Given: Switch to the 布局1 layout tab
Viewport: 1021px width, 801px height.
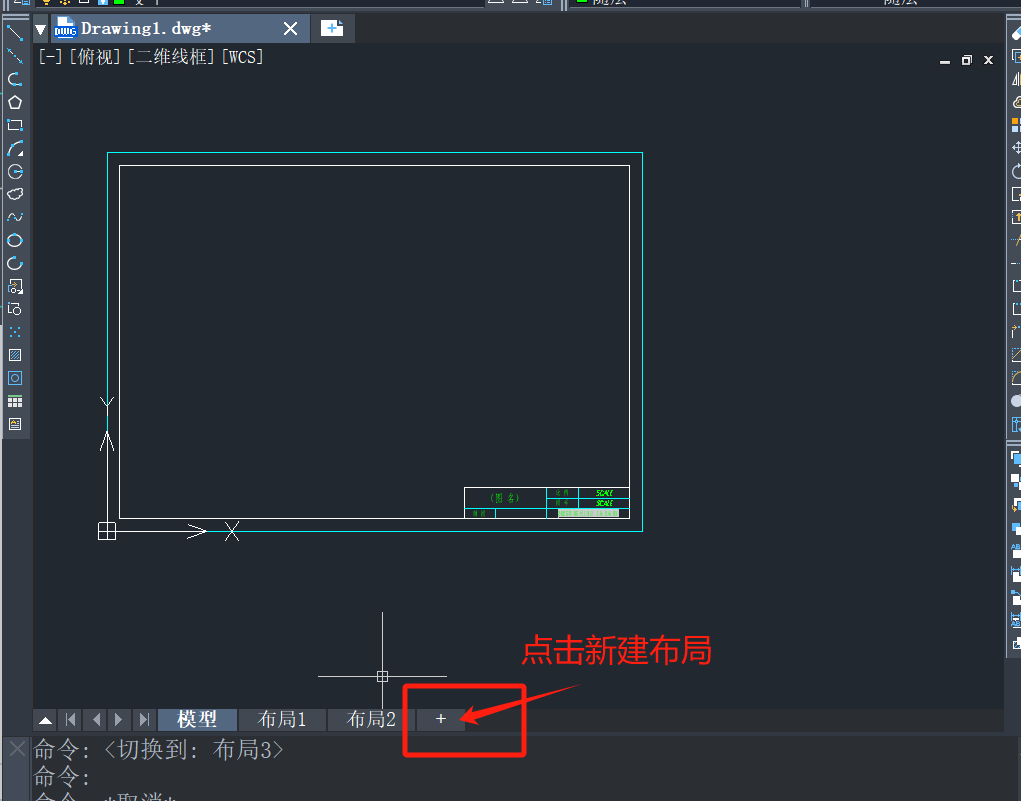Looking at the screenshot, I should pos(282,719).
